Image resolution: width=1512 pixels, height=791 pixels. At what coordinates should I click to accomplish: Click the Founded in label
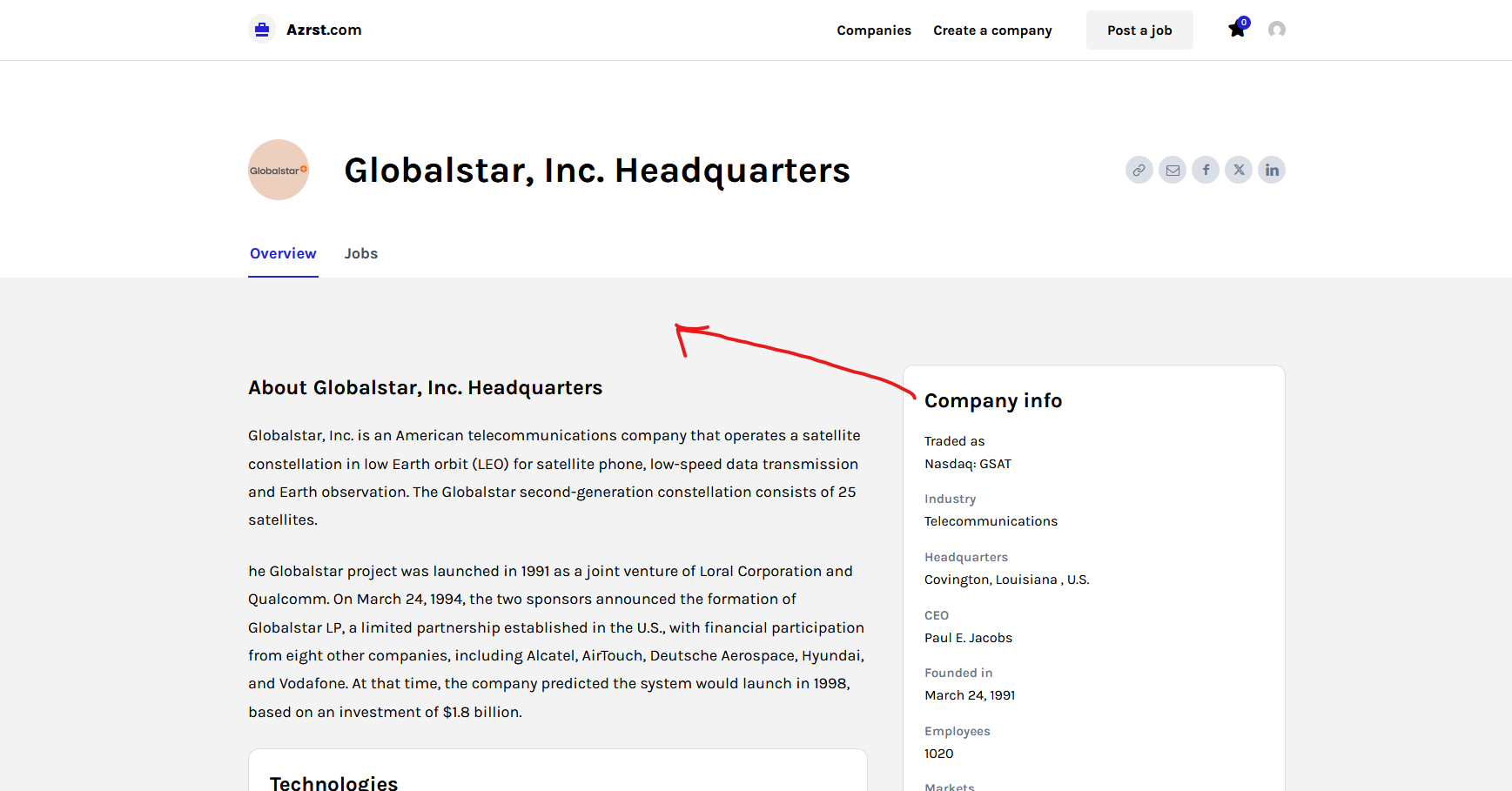coord(958,673)
